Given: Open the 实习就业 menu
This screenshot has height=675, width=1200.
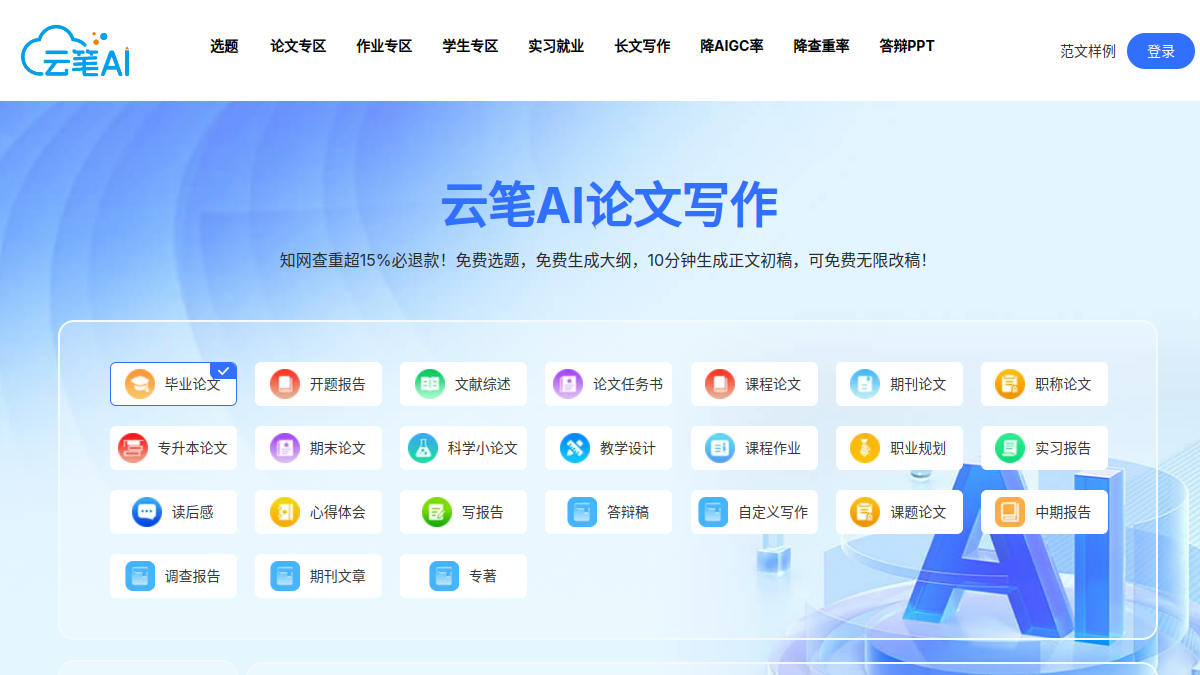Looking at the screenshot, I should tap(556, 46).
